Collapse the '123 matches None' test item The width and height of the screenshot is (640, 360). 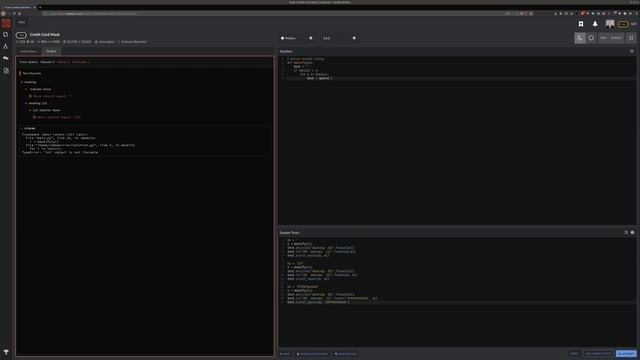[x=44, y=110]
